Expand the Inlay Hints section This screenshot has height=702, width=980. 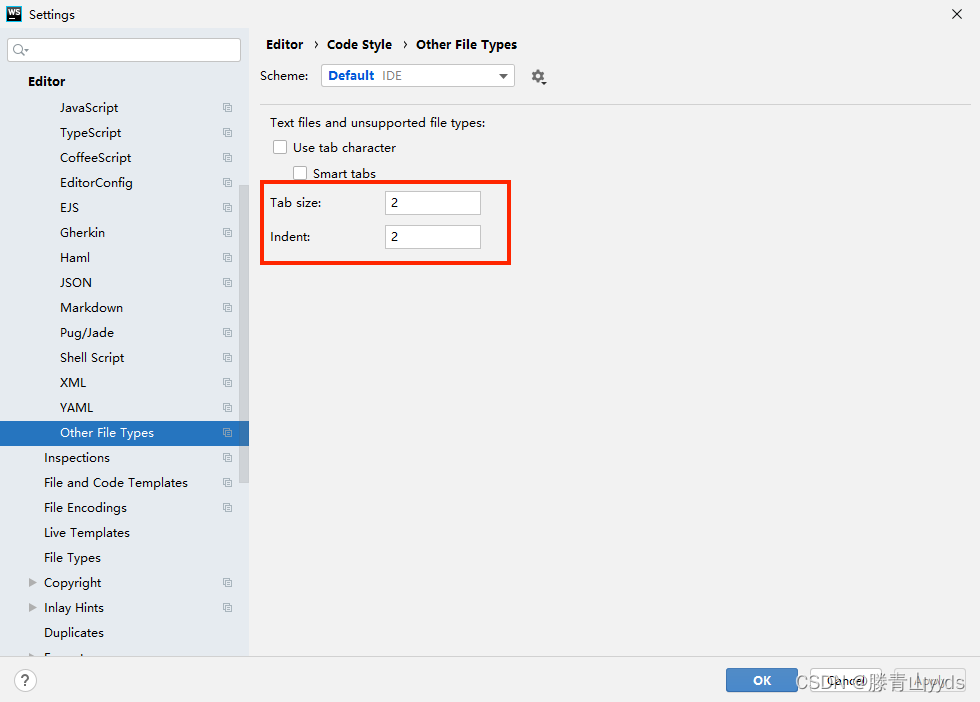click(33, 607)
